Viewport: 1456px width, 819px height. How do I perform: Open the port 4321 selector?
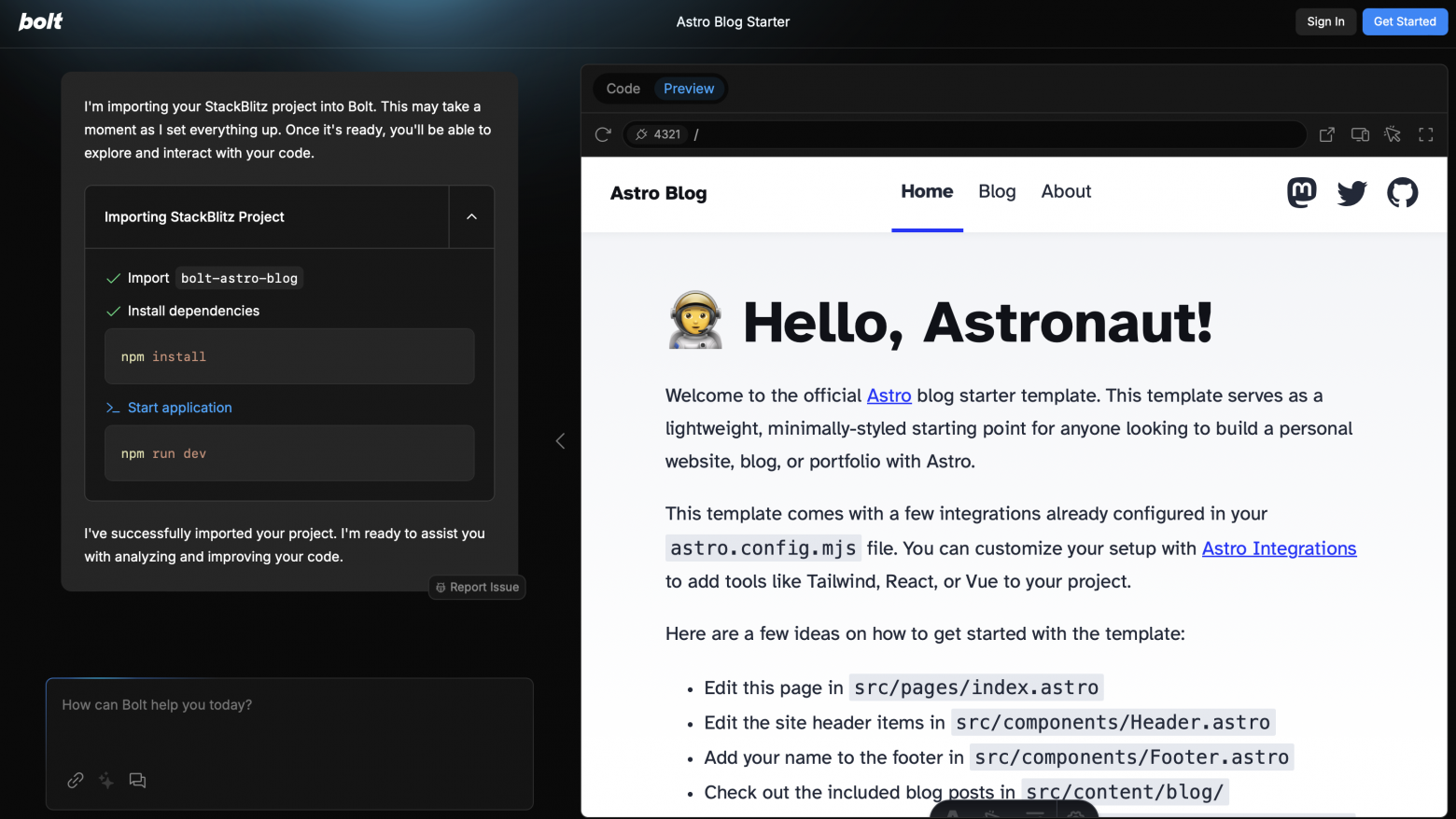[658, 134]
